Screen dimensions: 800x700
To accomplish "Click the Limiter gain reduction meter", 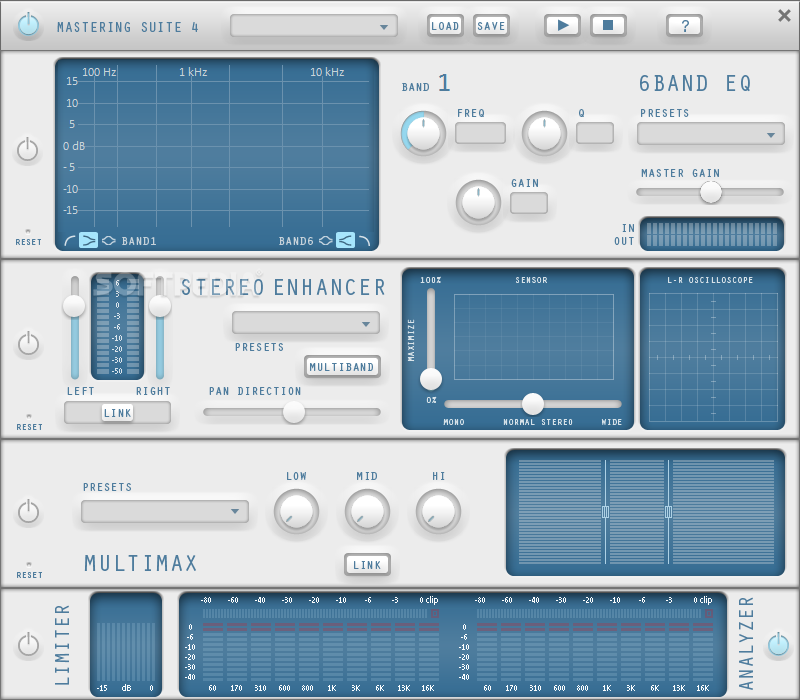I will point(126,644).
